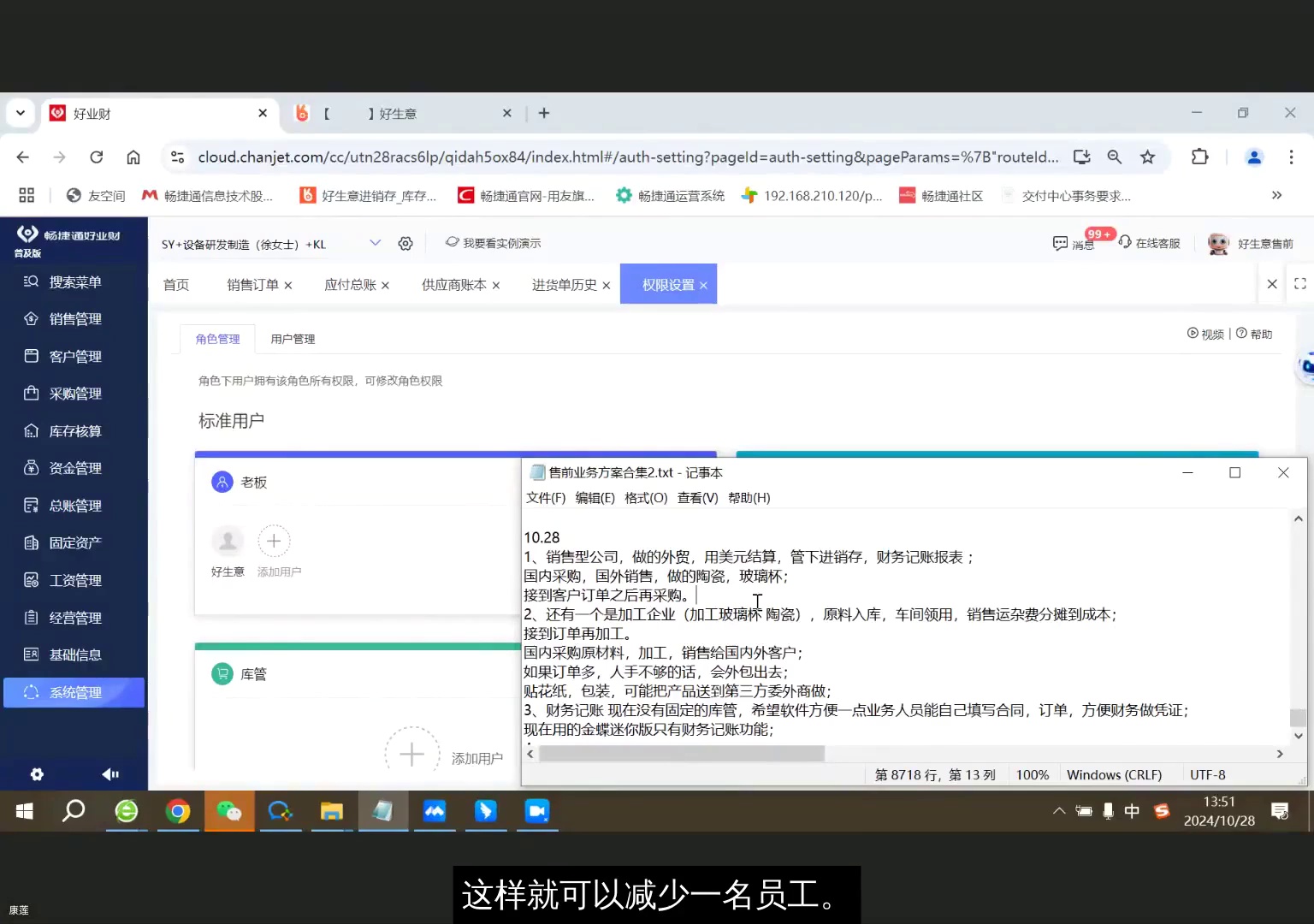Screen dimensions: 1314x924
Task: Open WeChat from the taskbar
Action: click(x=229, y=811)
